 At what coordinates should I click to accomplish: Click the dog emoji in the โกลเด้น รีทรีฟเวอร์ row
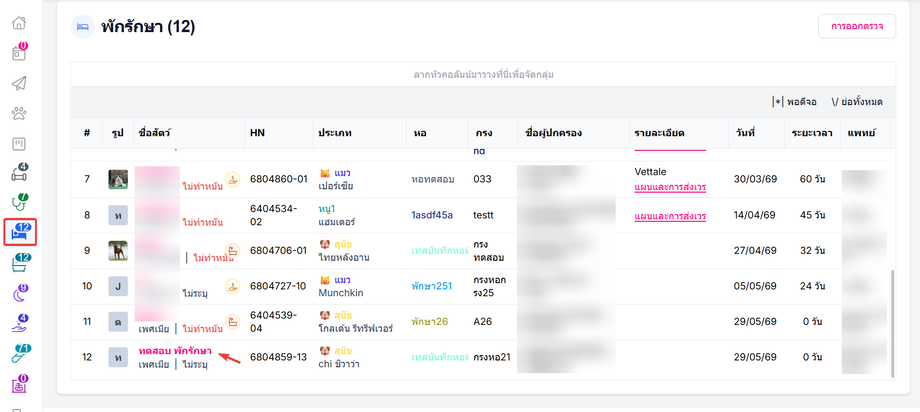324,315
